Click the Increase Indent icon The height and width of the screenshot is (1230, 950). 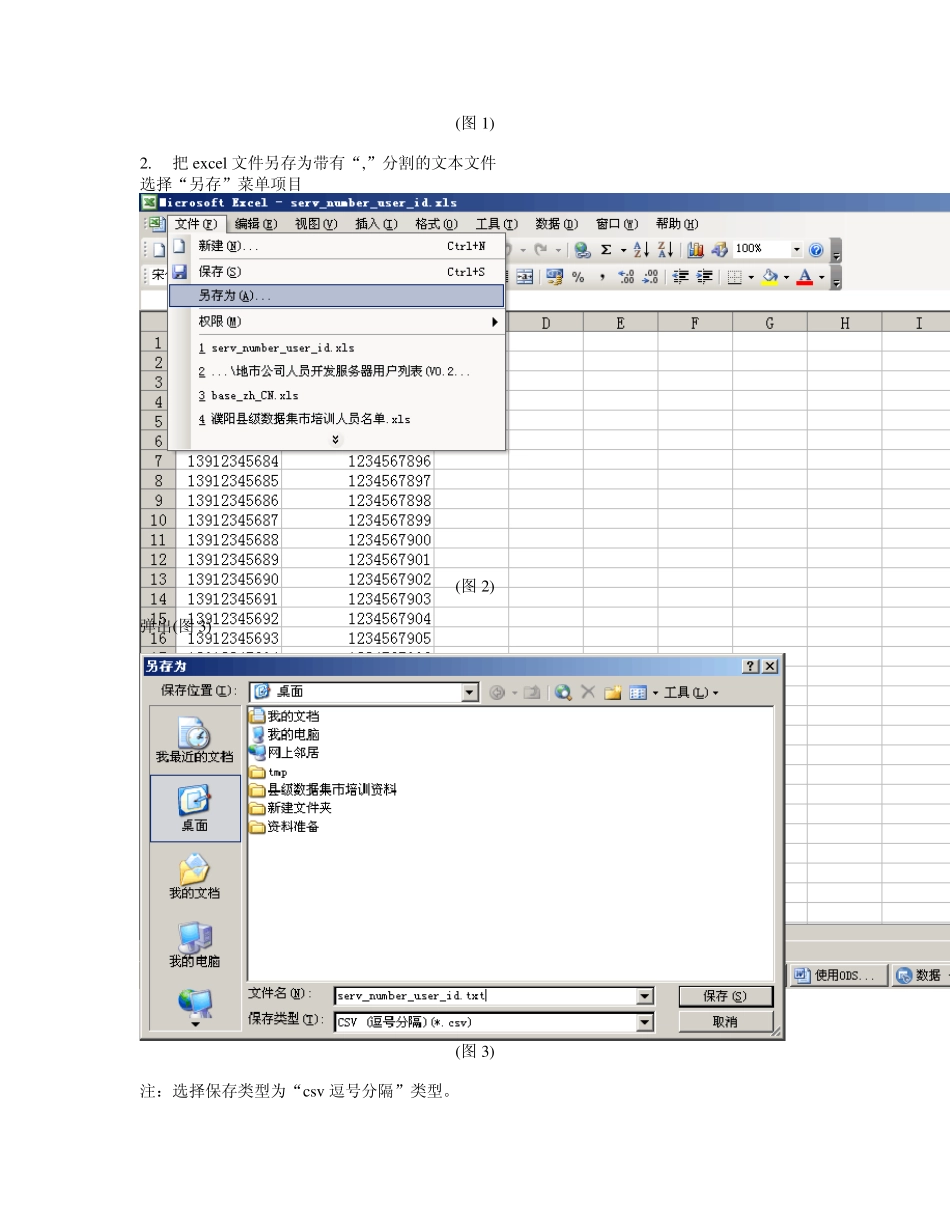tap(705, 277)
